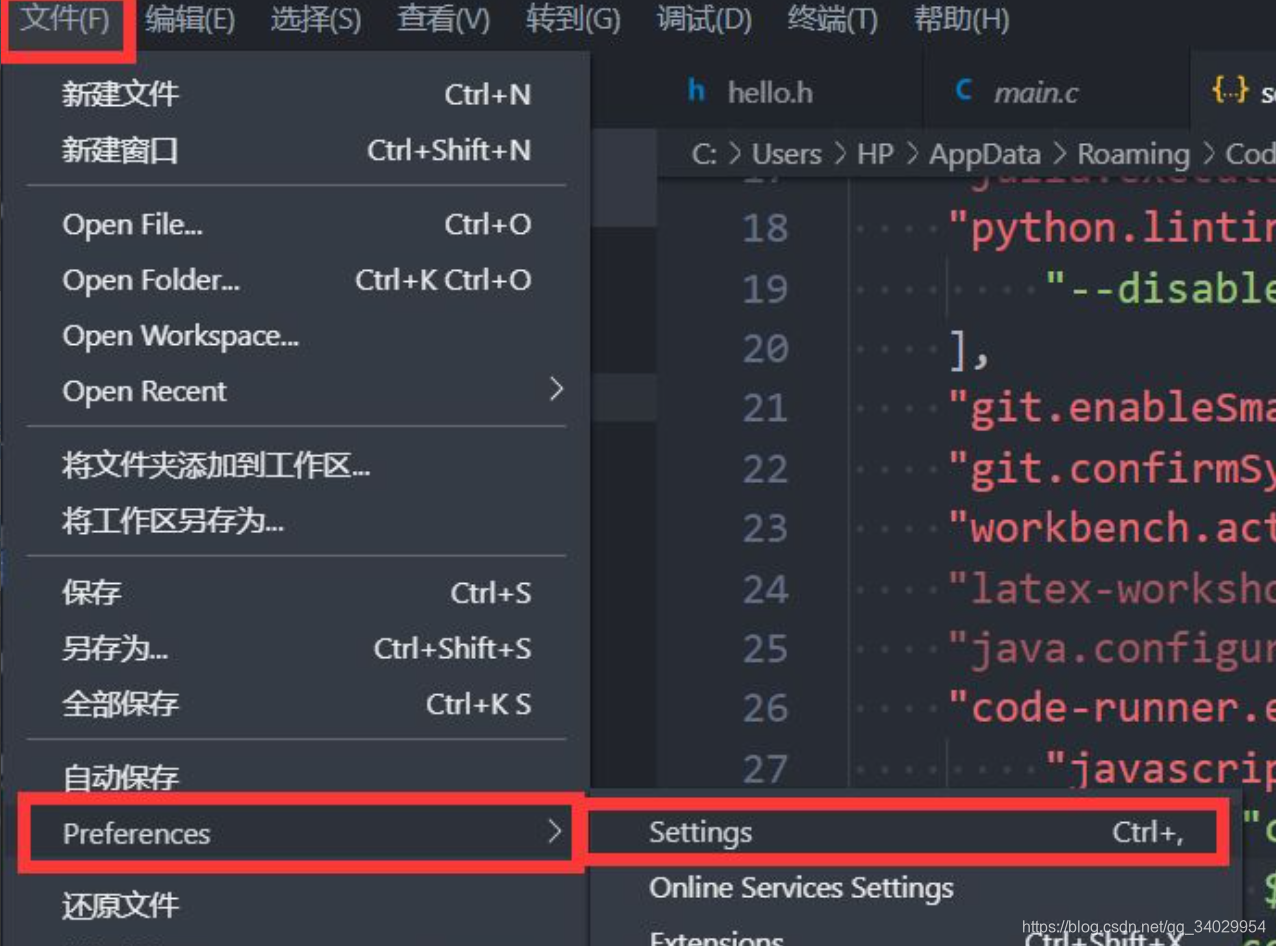Open Settings from Preferences submenu

(906, 832)
